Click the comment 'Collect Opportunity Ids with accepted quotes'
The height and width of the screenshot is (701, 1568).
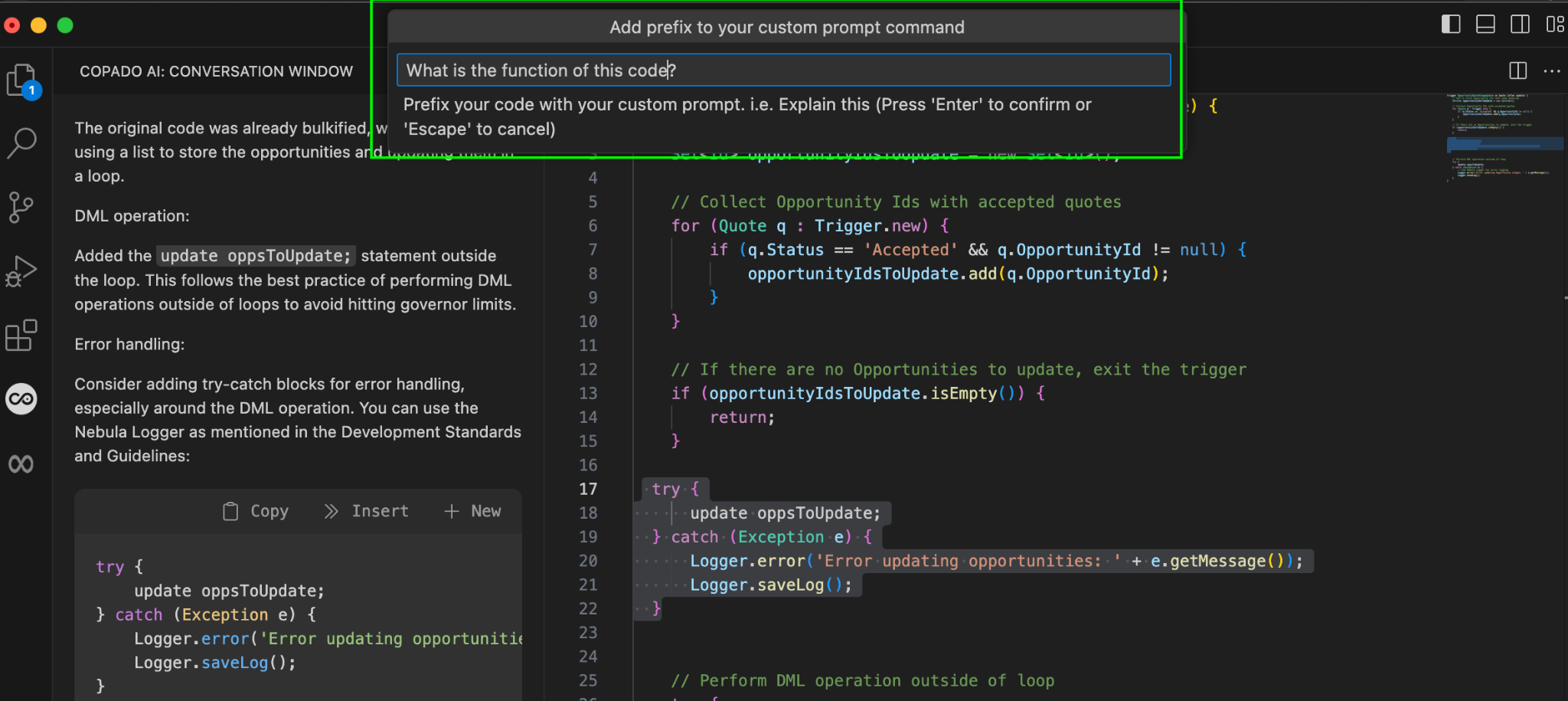click(896, 202)
